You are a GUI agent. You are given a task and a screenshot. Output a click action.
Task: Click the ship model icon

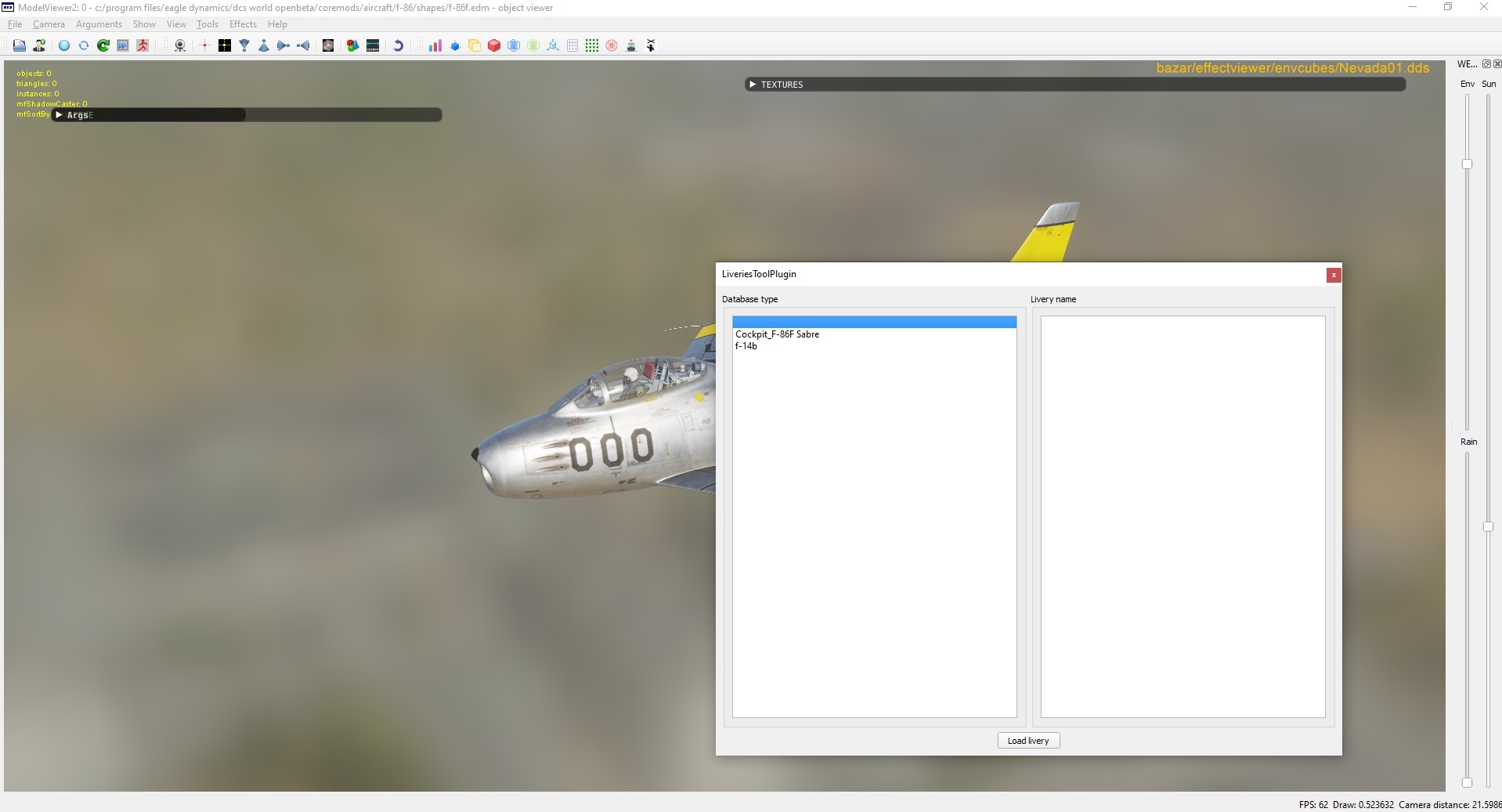click(631, 45)
